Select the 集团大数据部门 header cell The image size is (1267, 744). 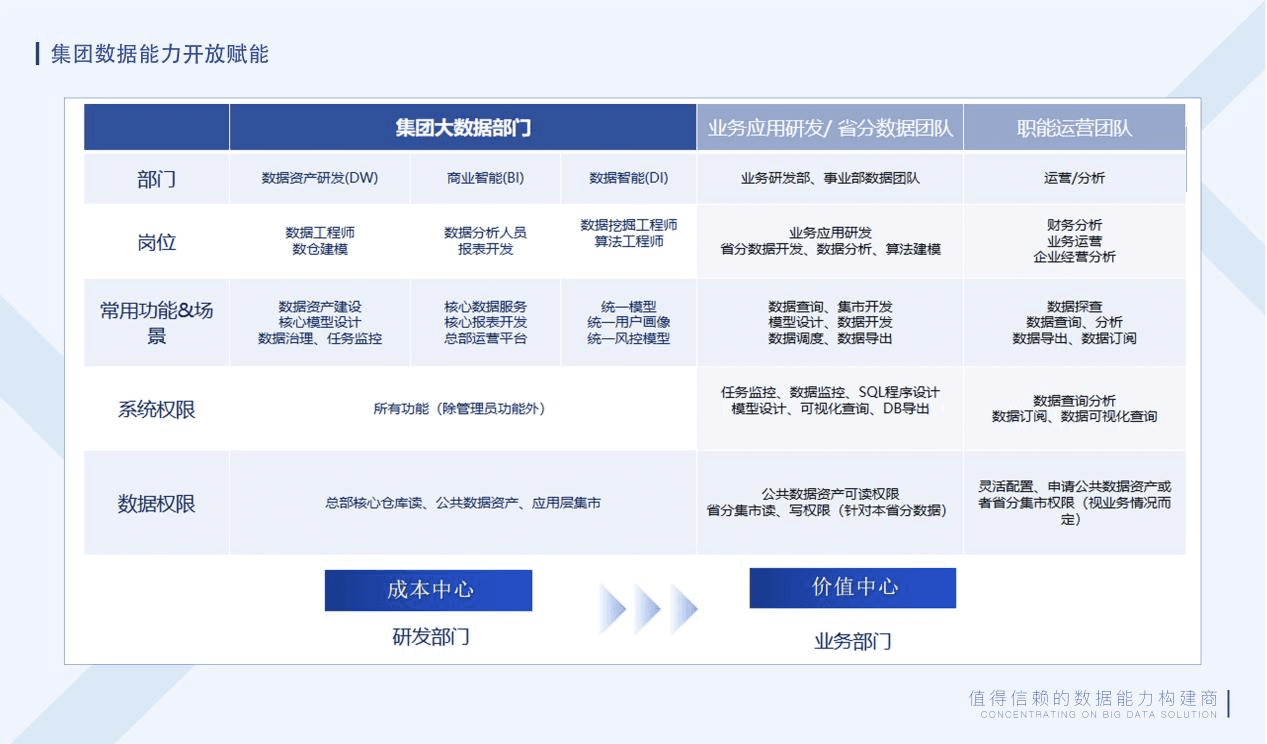click(x=463, y=128)
